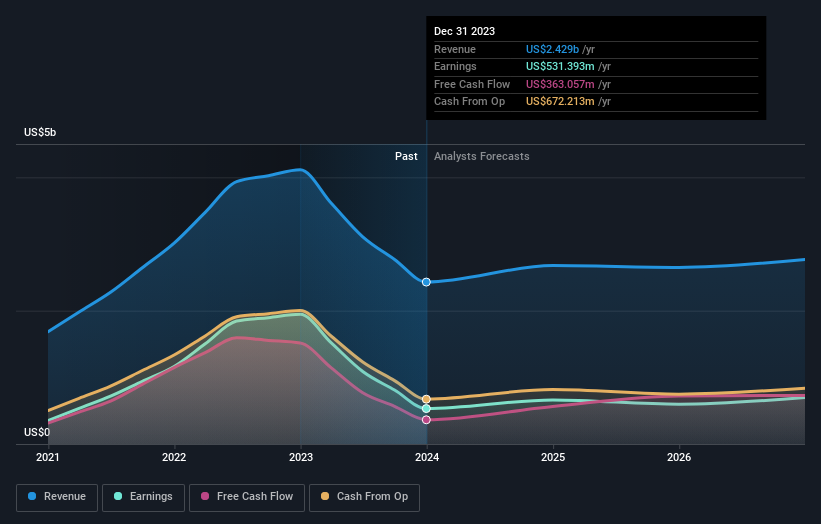This screenshot has height=524, width=821.
Task: Click the Free Cash Flow label in tooltip
Action: pyautogui.click(x=472, y=84)
